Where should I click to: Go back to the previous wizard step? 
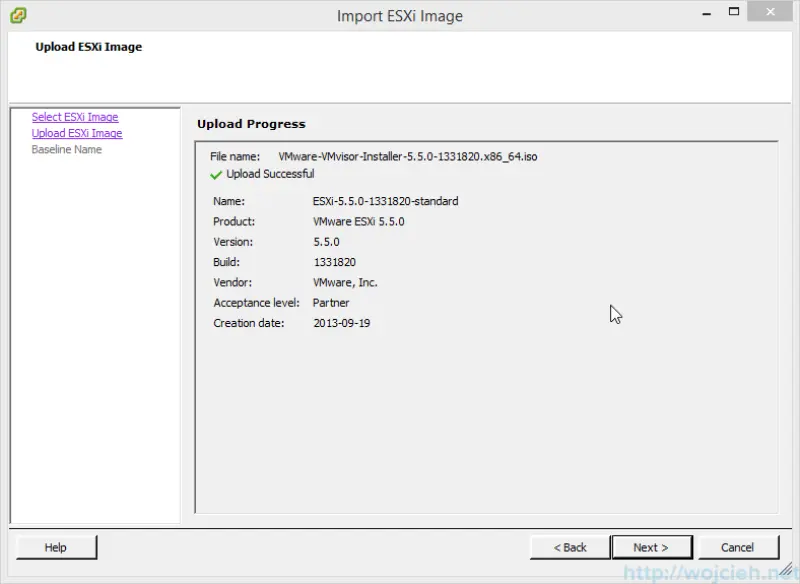point(568,547)
